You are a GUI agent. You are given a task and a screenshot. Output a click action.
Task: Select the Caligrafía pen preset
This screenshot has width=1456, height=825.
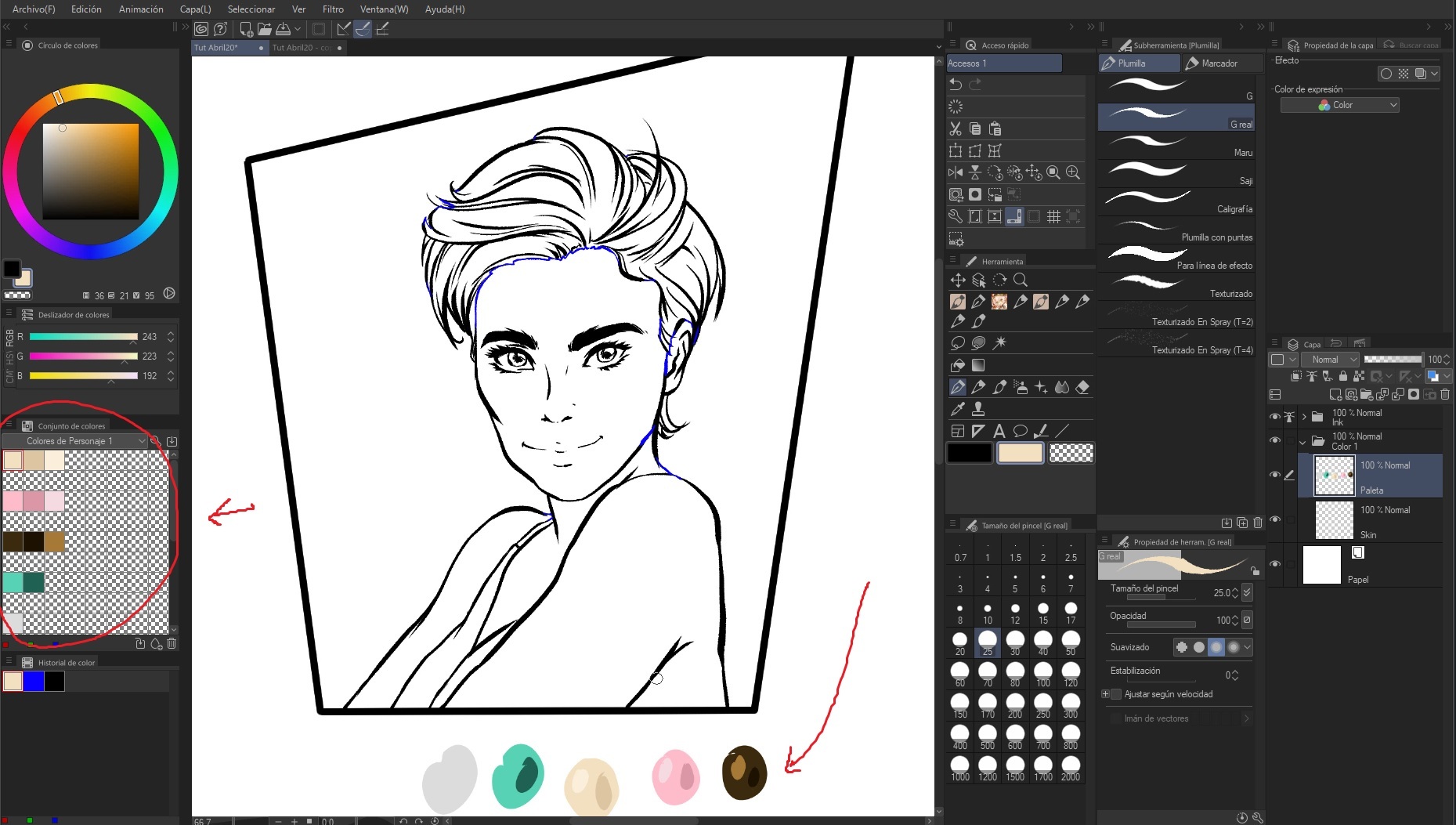[1176, 202]
